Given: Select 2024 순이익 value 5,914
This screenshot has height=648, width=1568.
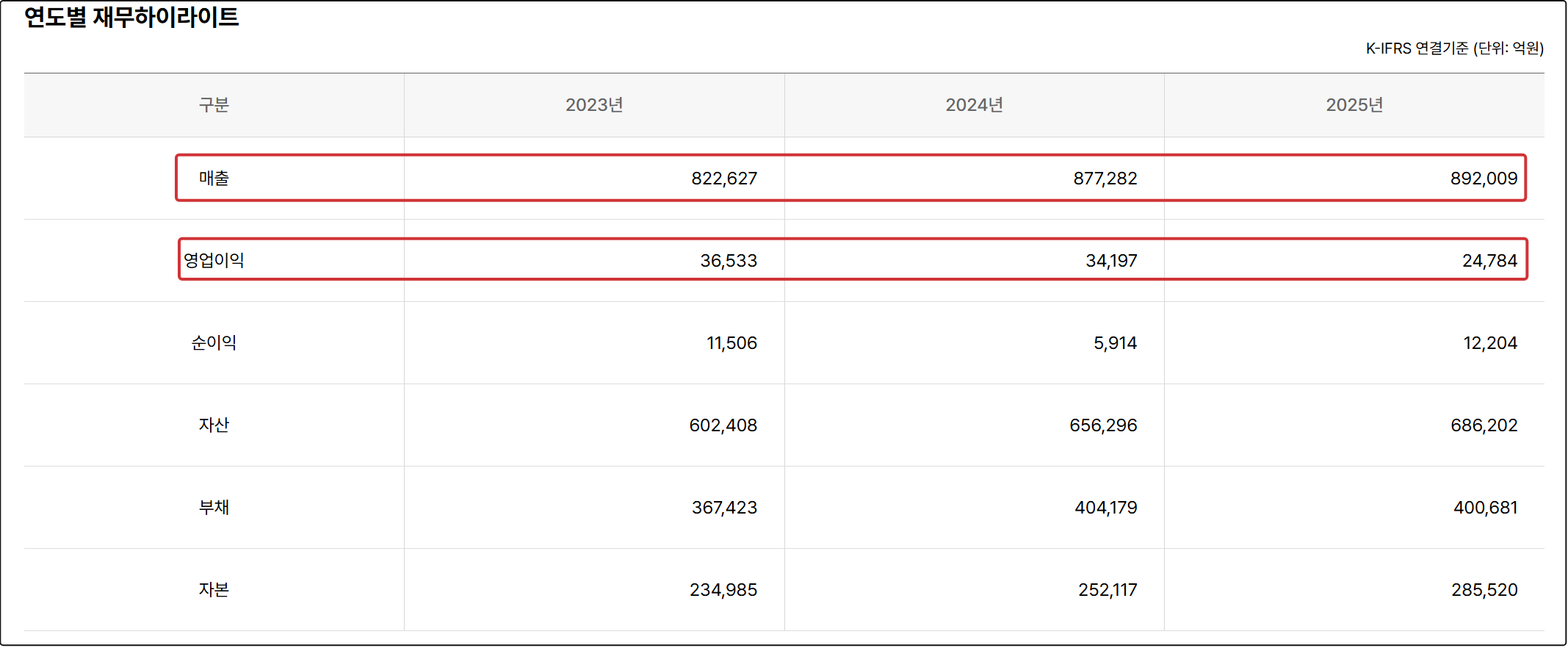Looking at the screenshot, I should click(1115, 343).
